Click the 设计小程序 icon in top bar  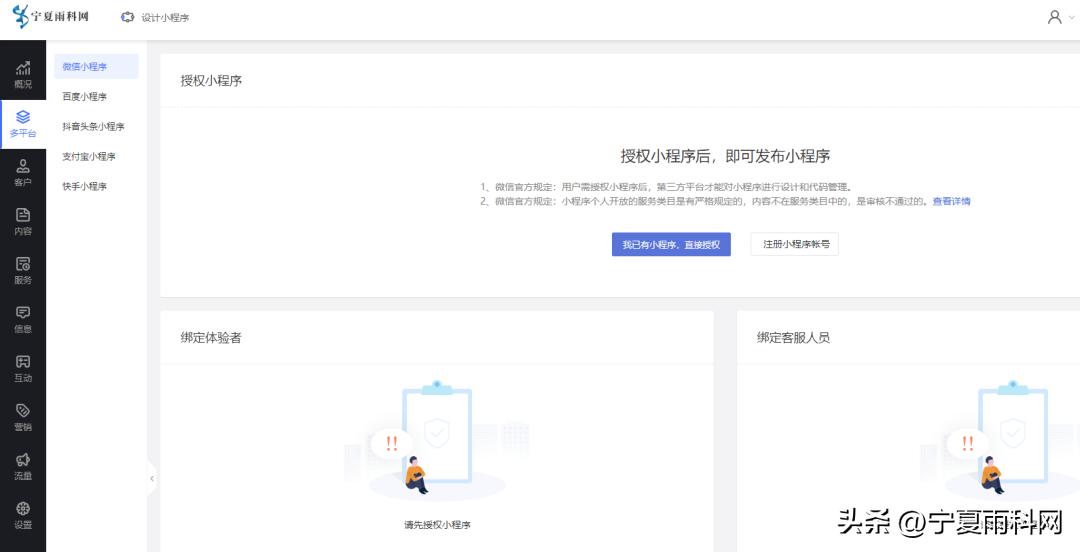pos(127,18)
